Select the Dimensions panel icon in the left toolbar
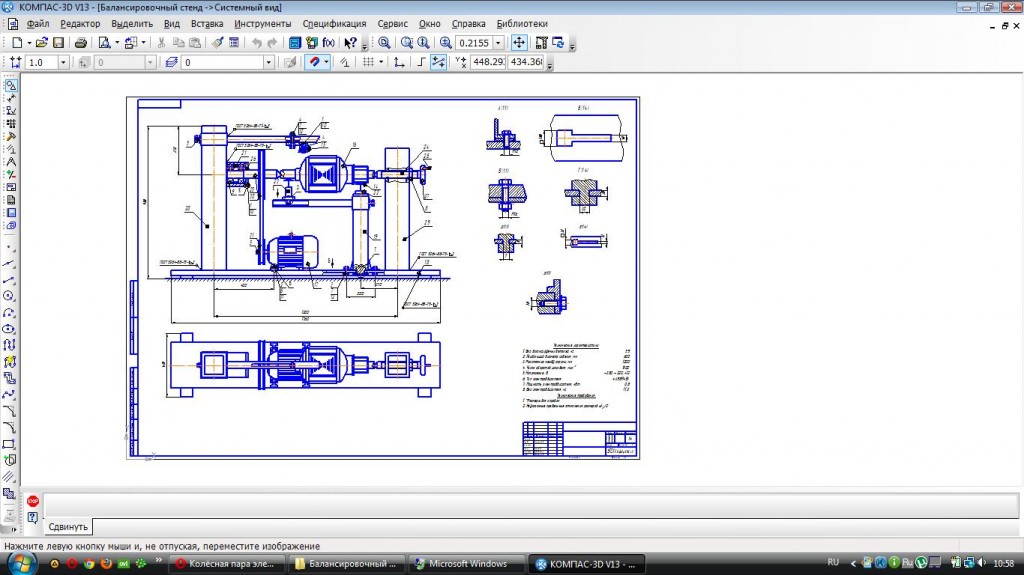 click(x=10, y=99)
